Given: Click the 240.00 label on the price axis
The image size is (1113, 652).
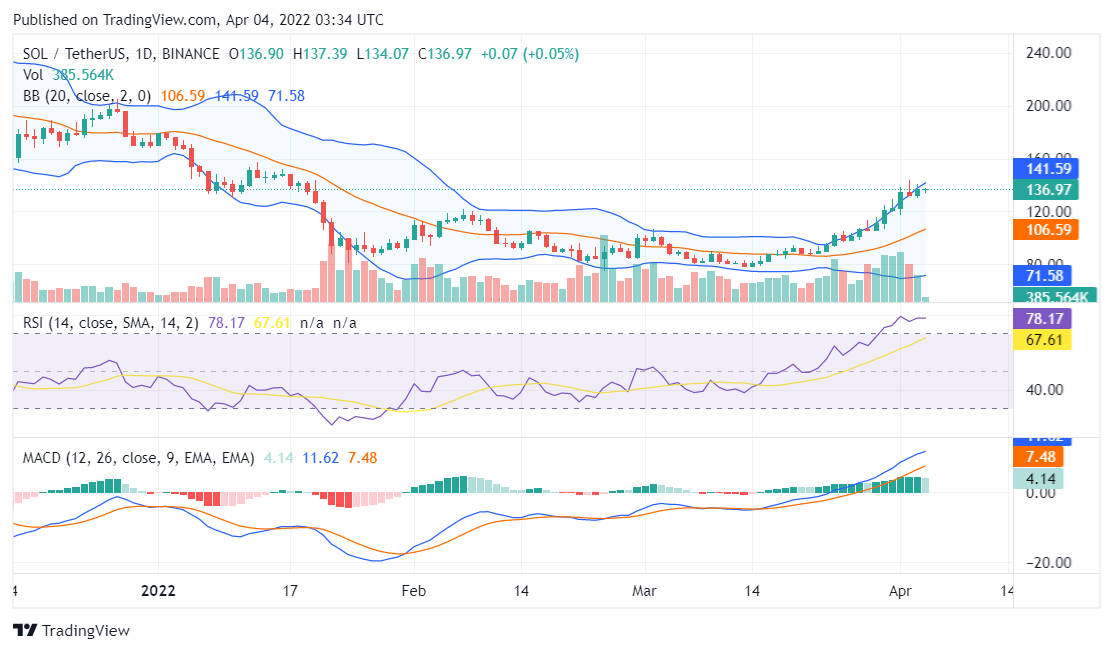Looking at the screenshot, I should (1050, 53).
